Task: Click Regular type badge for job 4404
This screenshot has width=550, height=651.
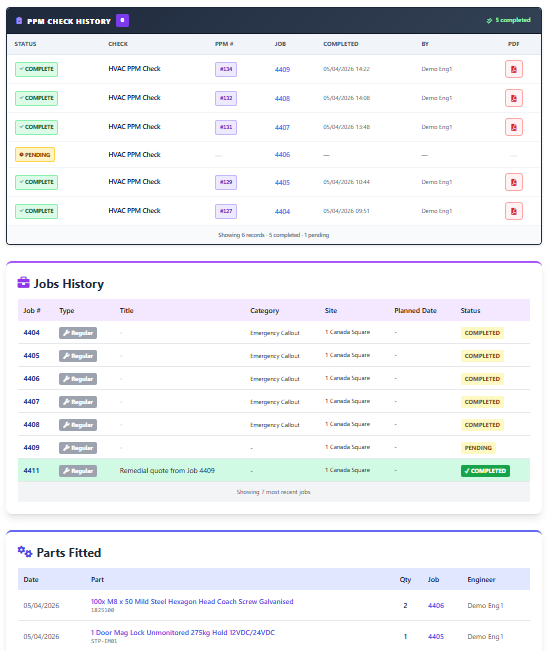Action: point(78,333)
